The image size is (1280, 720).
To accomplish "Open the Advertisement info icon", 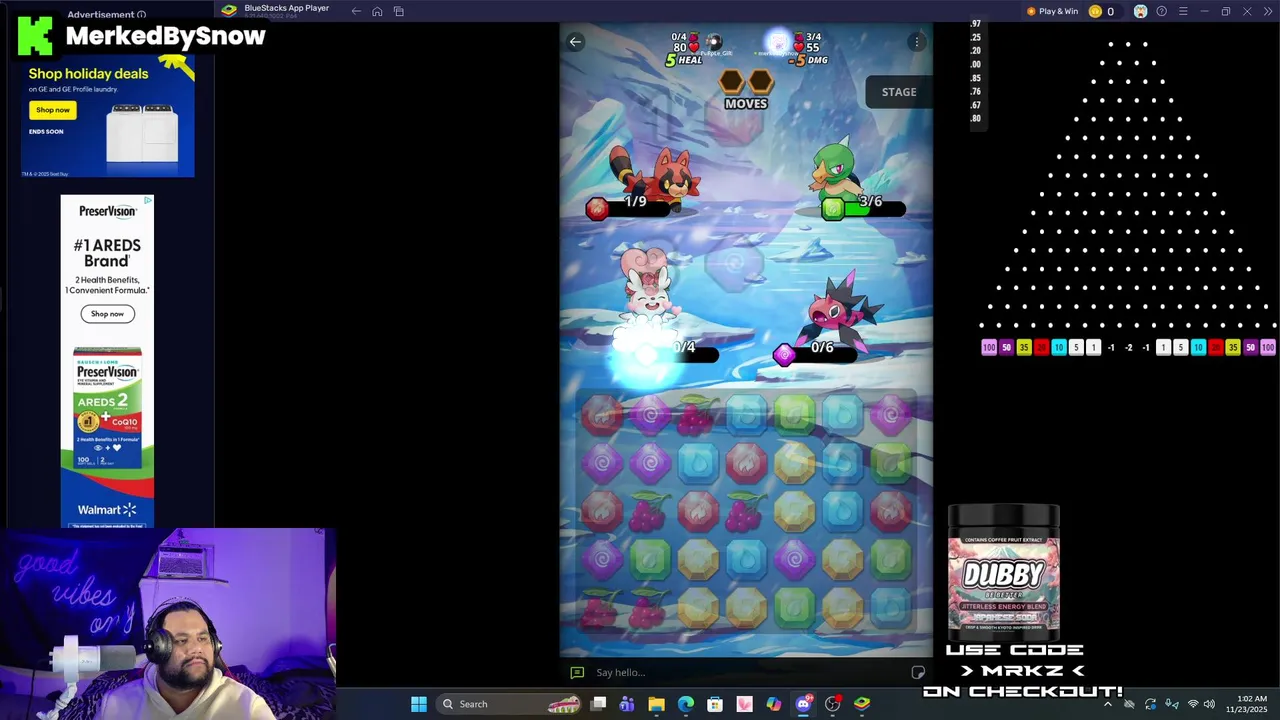I will click(141, 15).
